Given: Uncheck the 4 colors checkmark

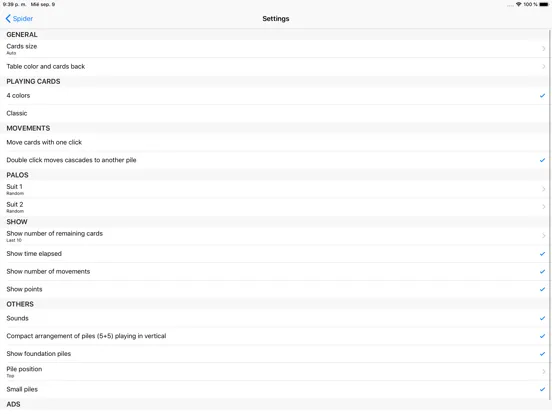Looking at the screenshot, I should coord(542,95).
